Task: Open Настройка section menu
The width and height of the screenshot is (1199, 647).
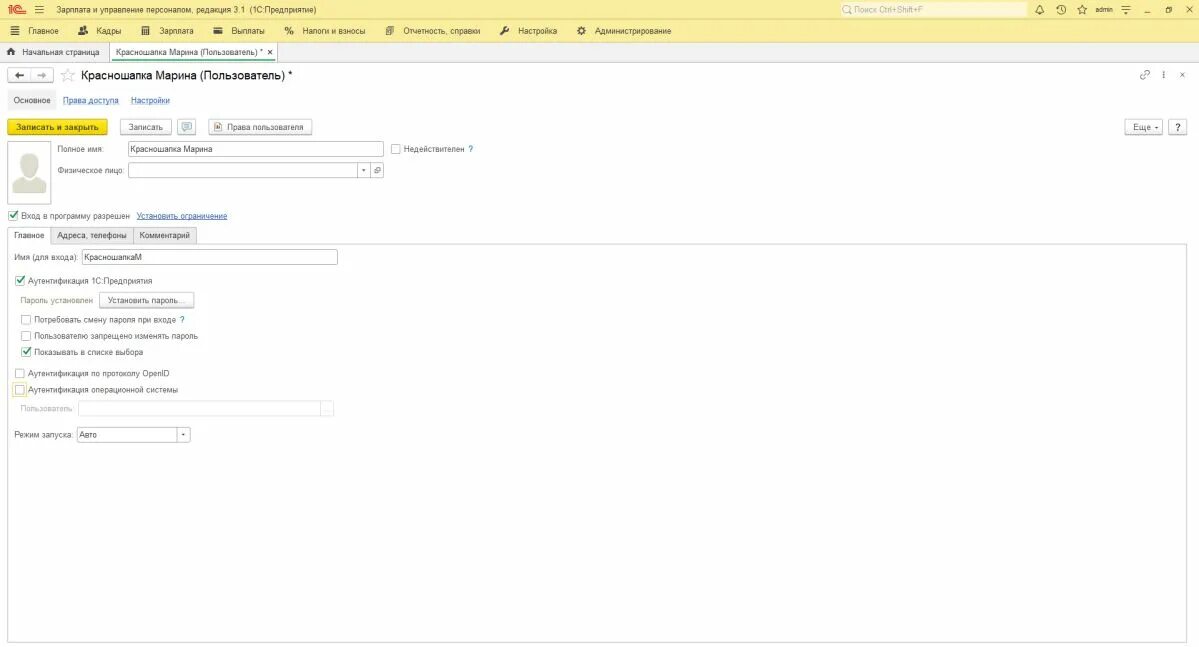Action: click(x=528, y=31)
